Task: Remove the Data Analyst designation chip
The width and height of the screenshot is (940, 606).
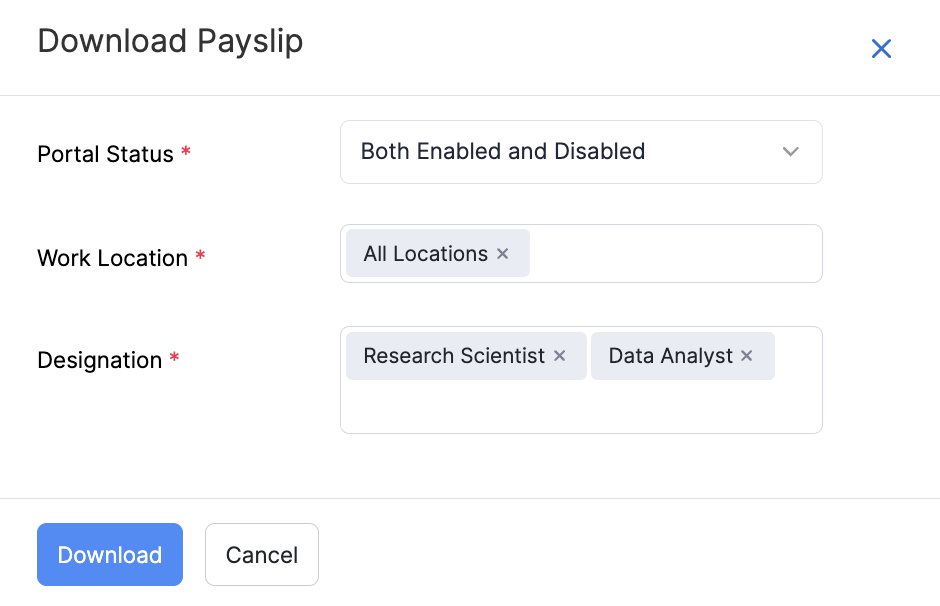Action: click(746, 355)
